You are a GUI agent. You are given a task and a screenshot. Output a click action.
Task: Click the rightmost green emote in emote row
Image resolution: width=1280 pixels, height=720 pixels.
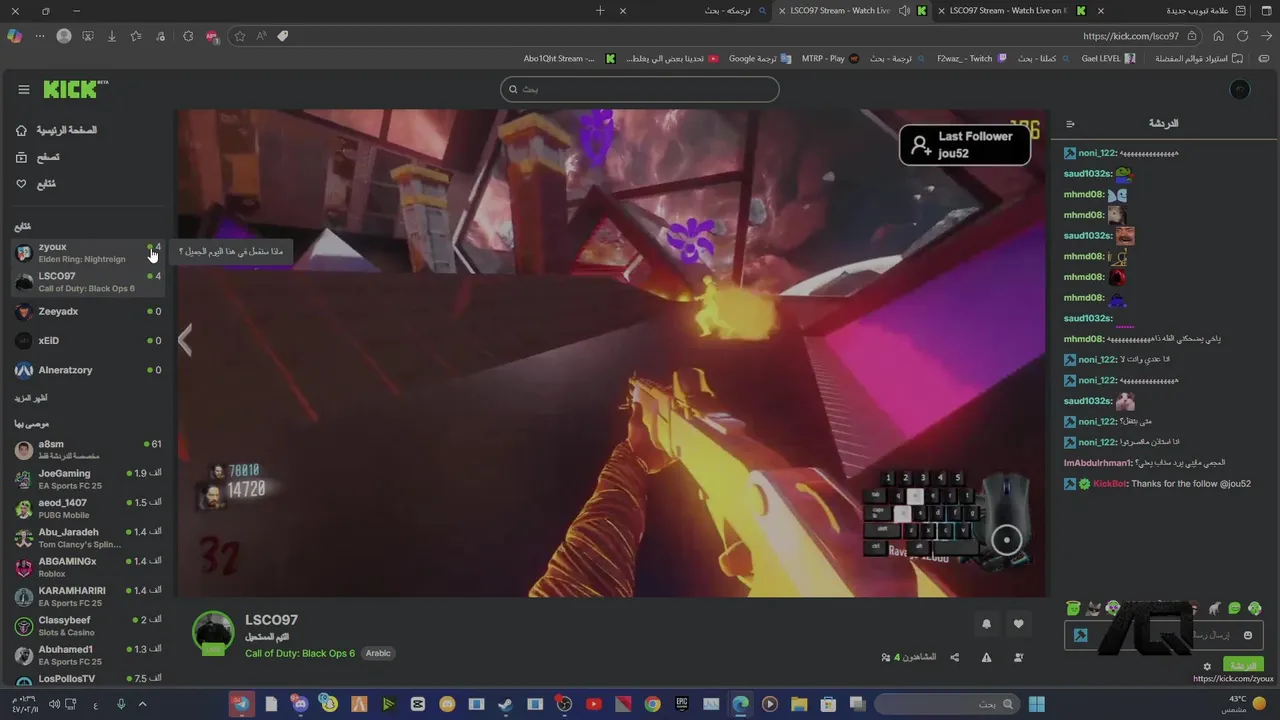(x=1254, y=608)
